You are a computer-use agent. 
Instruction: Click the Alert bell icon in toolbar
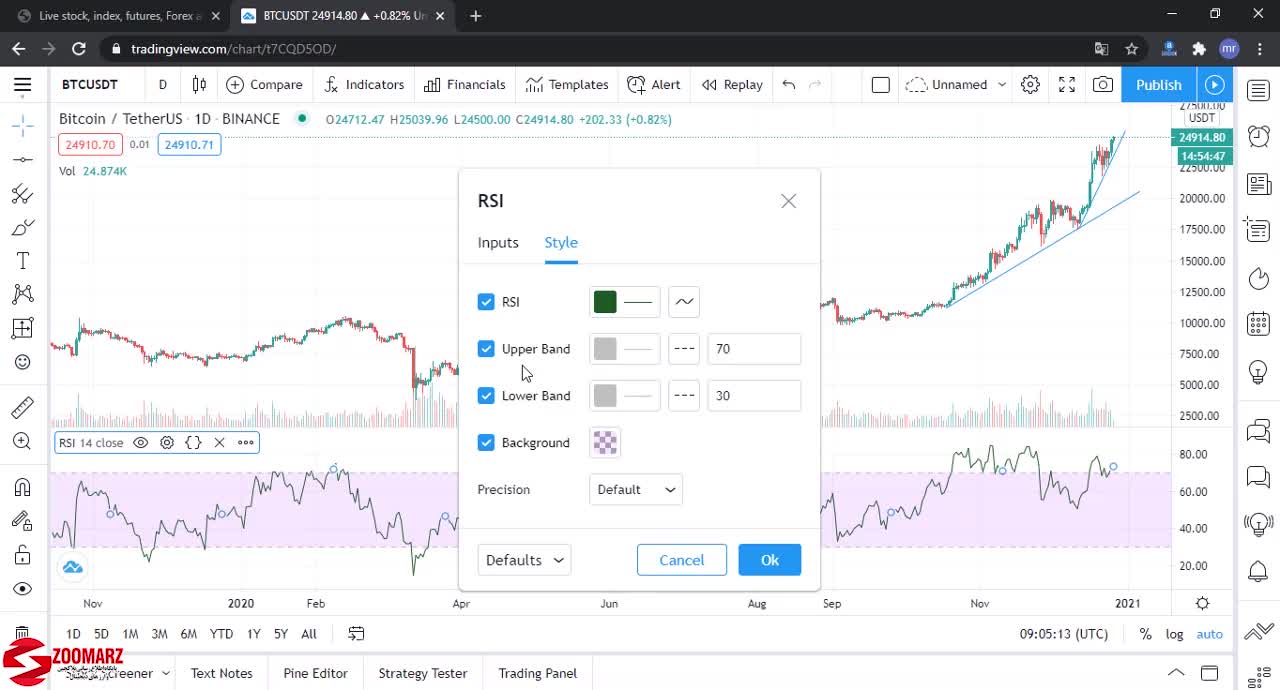(x=636, y=85)
